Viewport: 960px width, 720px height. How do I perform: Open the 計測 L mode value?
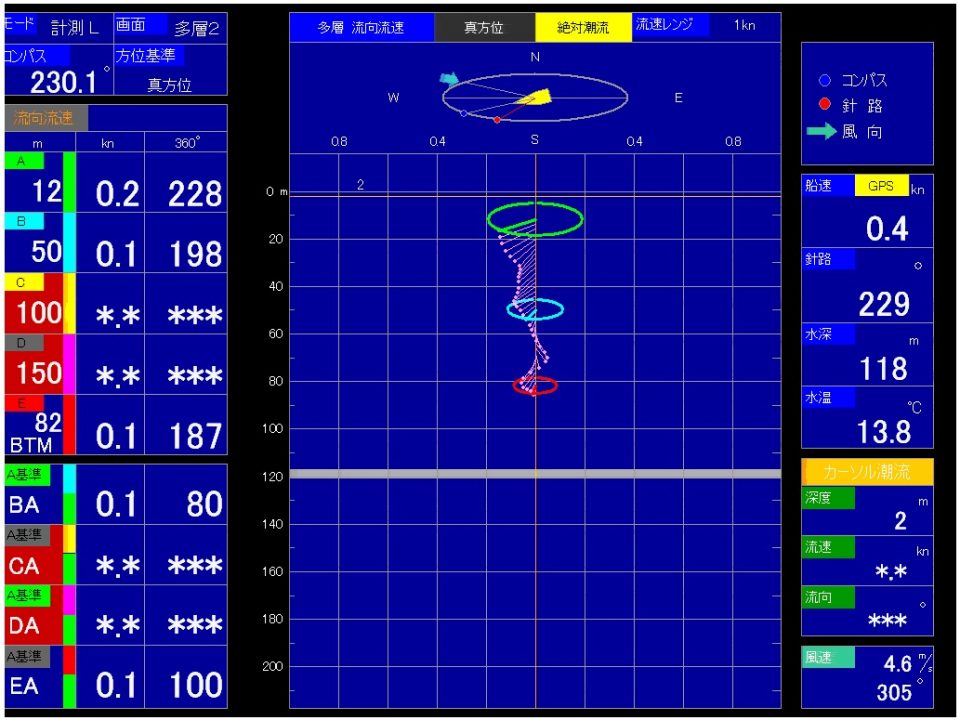tap(74, 28)
